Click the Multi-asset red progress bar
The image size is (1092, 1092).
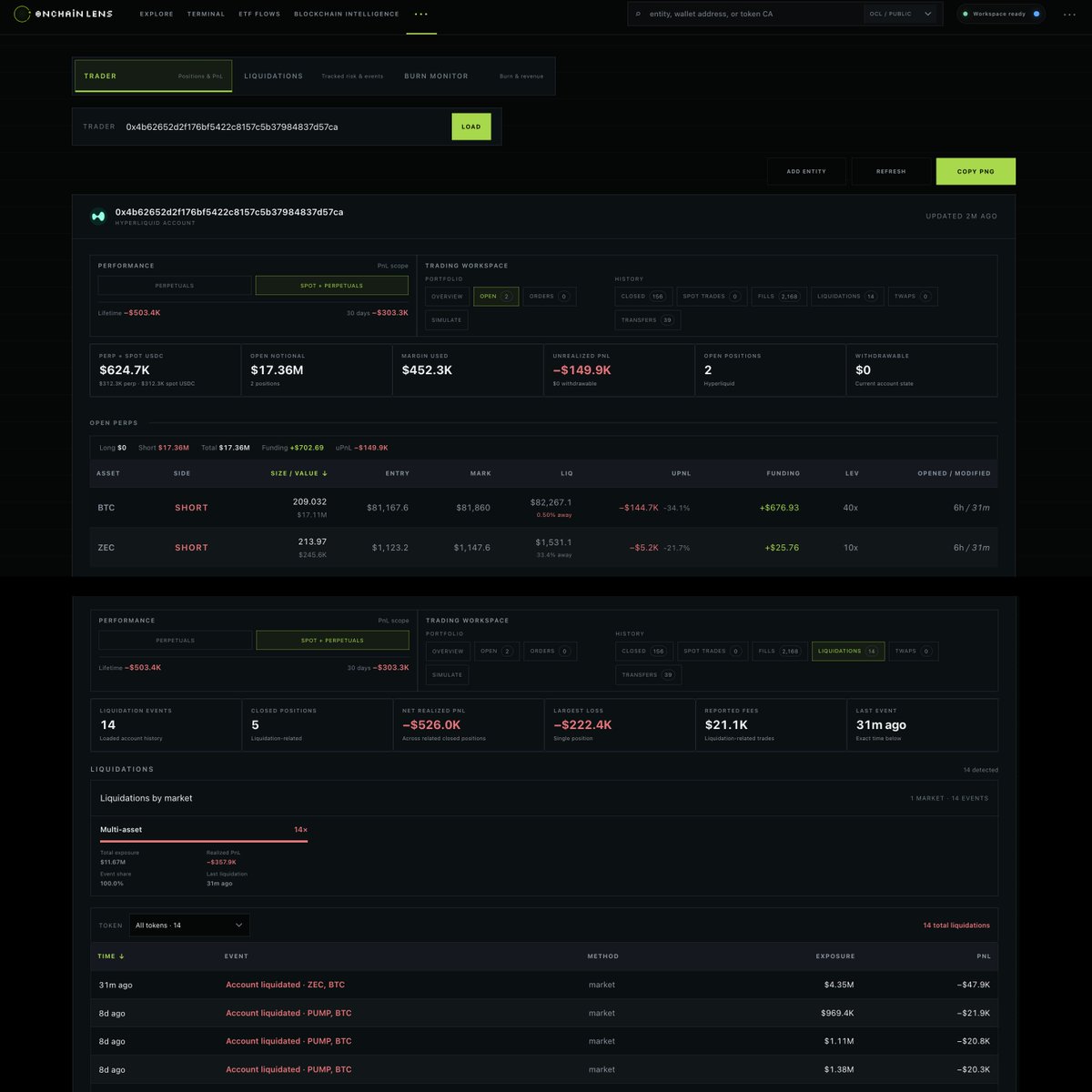tap(204, 842)
